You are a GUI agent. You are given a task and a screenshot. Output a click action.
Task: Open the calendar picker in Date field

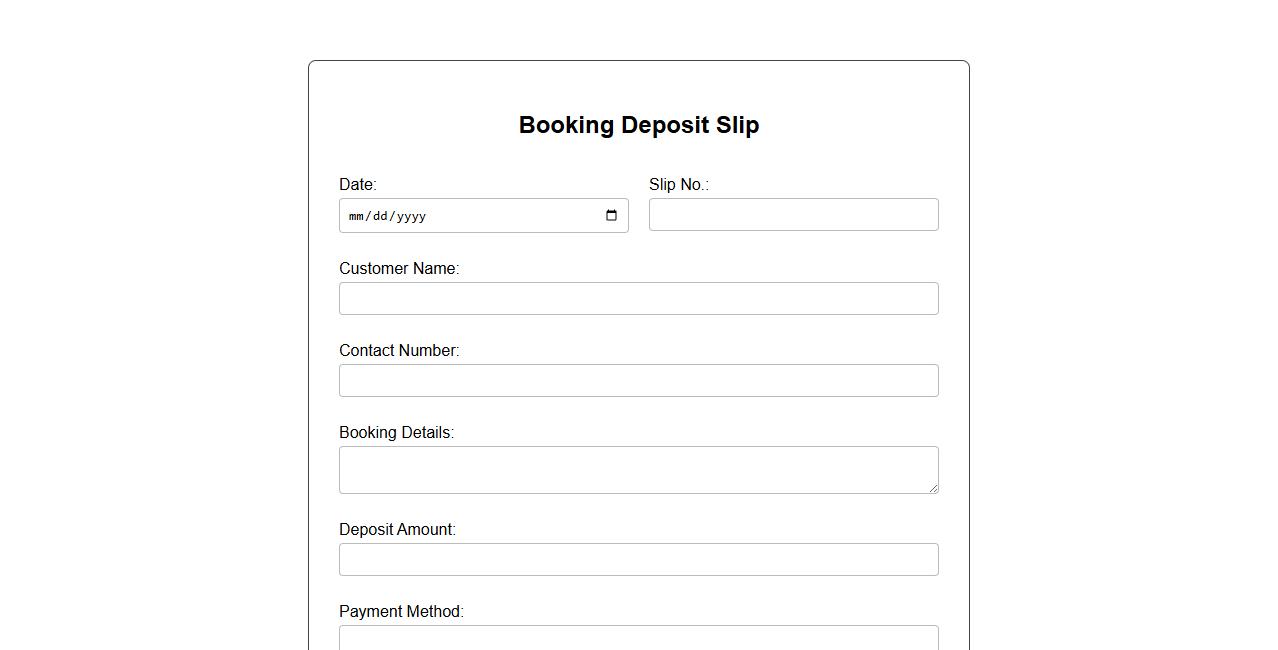pos(612,216)
